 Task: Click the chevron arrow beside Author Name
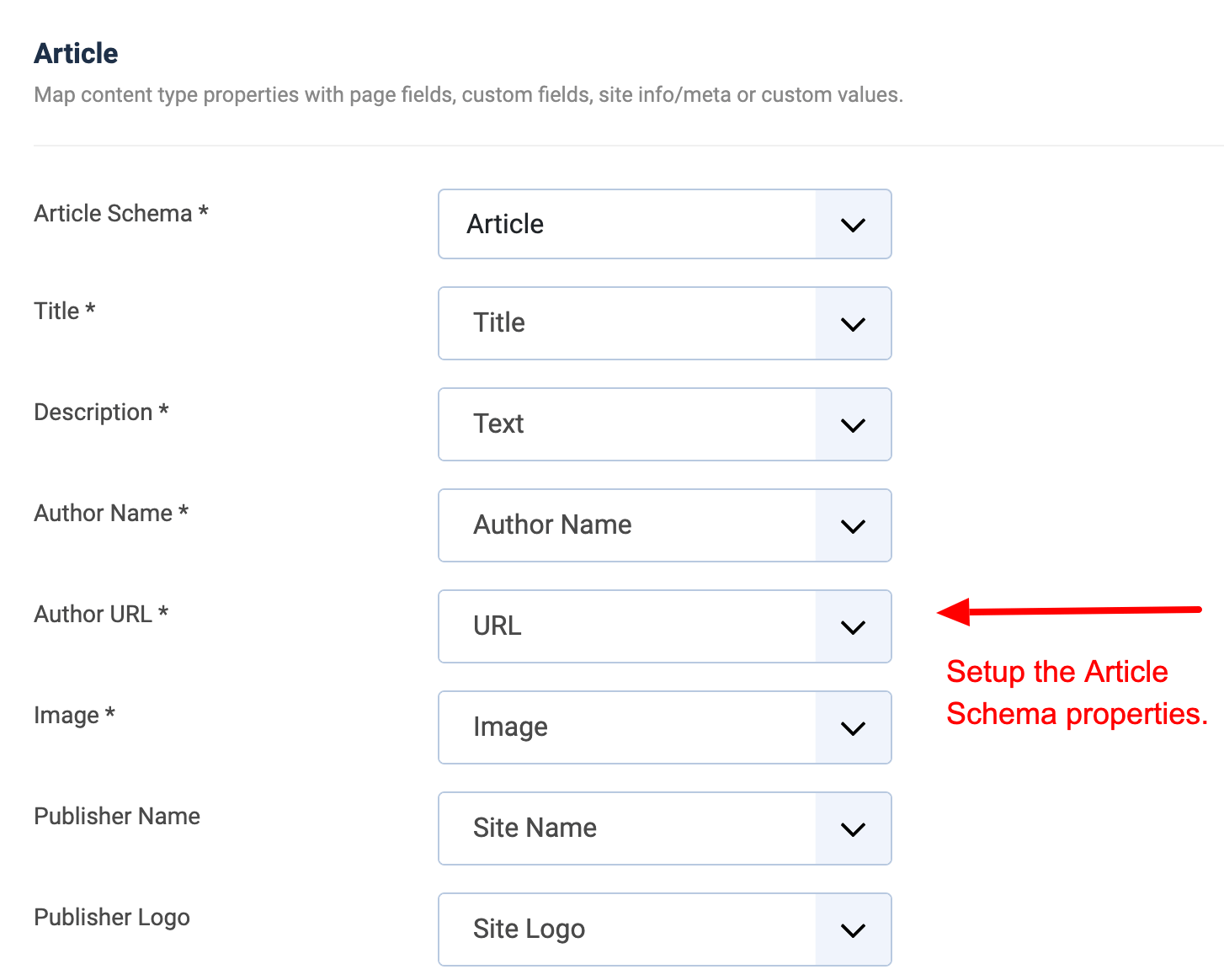coord(853,525)
